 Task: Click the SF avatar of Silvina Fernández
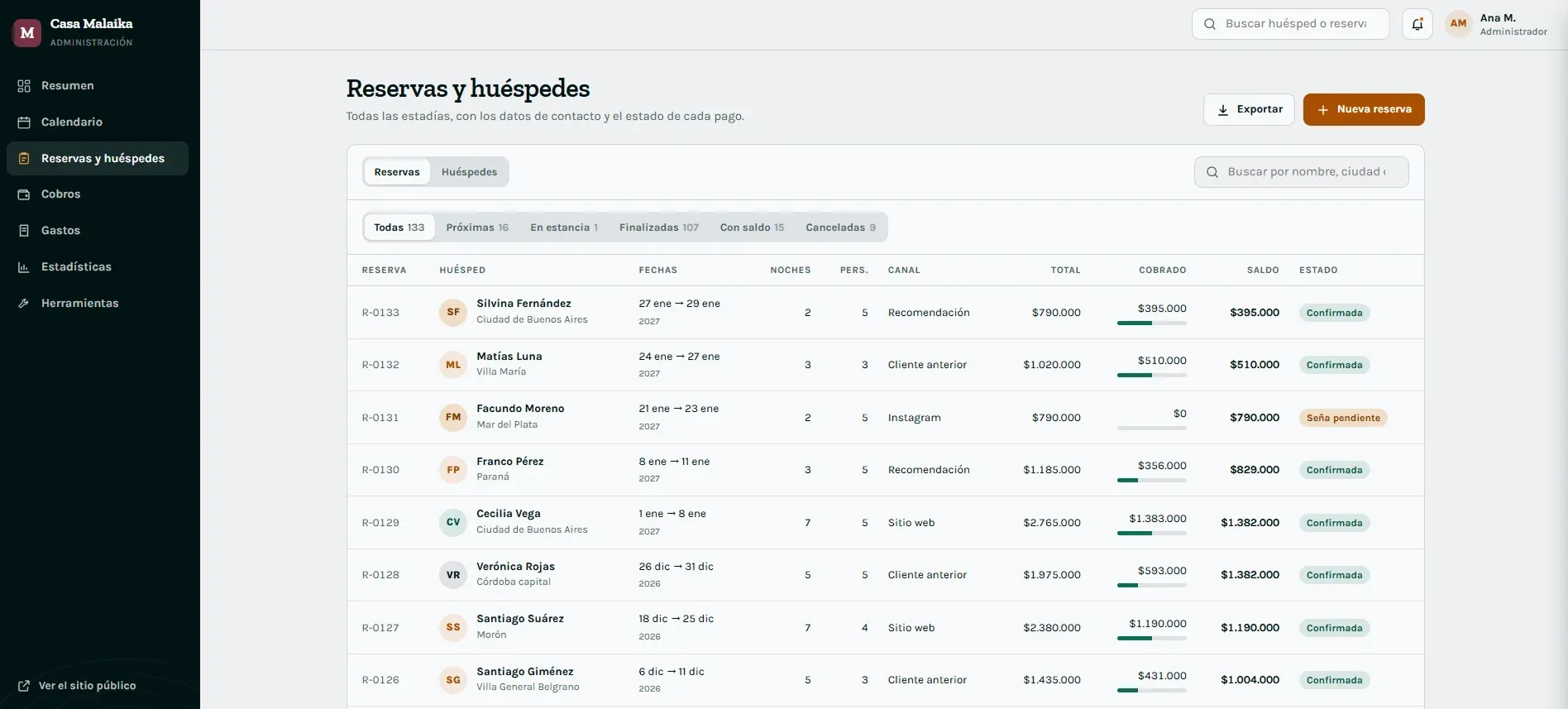pos(453,312)
